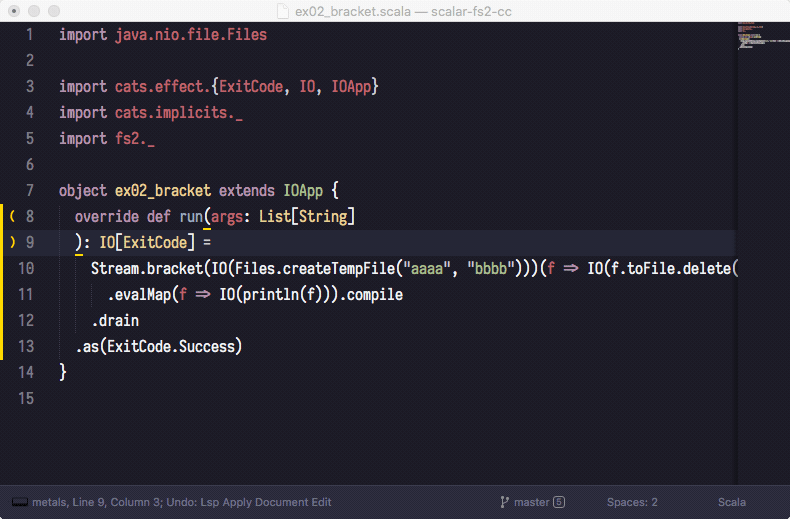Click on fs2._ import text
This screenshot has width=790, height=519.
point(135,139)
